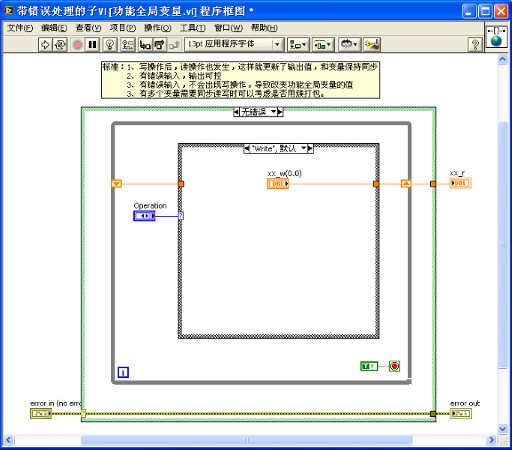Click the left shift register on loop
This screenshot has width=512, height=450.
116,184
